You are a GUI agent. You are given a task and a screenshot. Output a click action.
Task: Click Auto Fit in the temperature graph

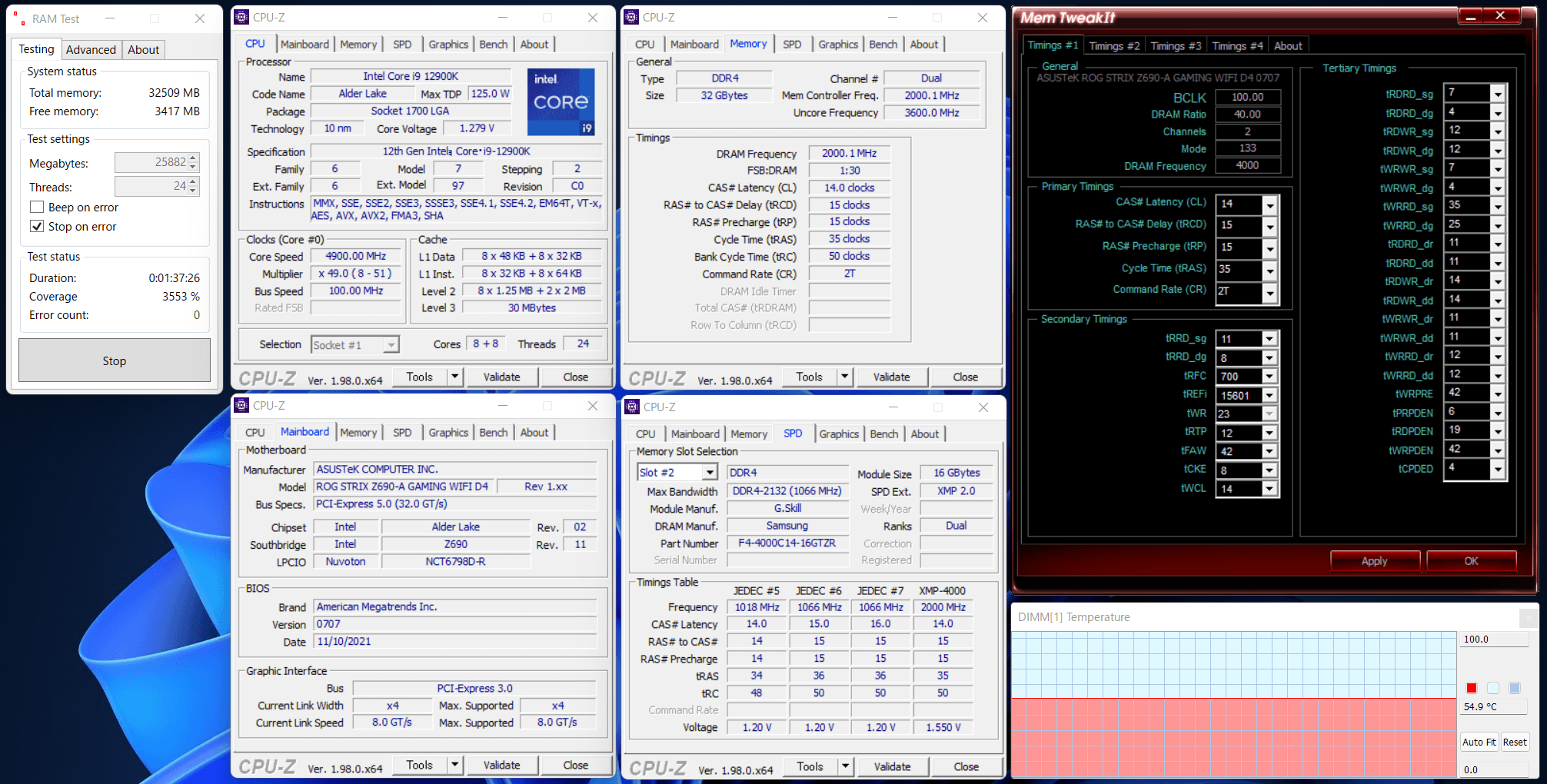pos(1479,742)
